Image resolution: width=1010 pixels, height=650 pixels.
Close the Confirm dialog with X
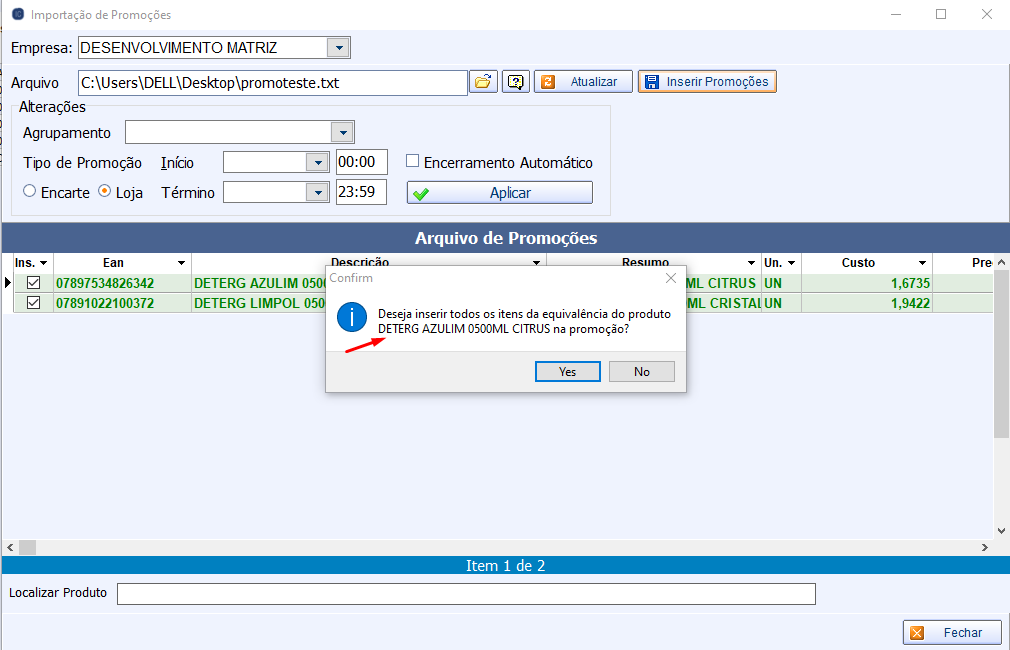click(671, 278)
